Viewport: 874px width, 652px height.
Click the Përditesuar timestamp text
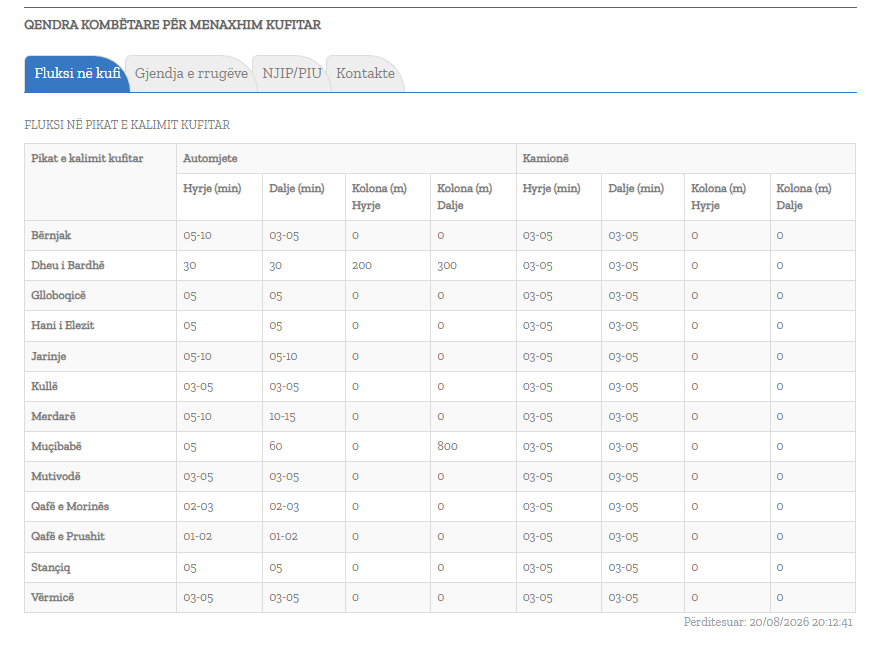(768, 622)
